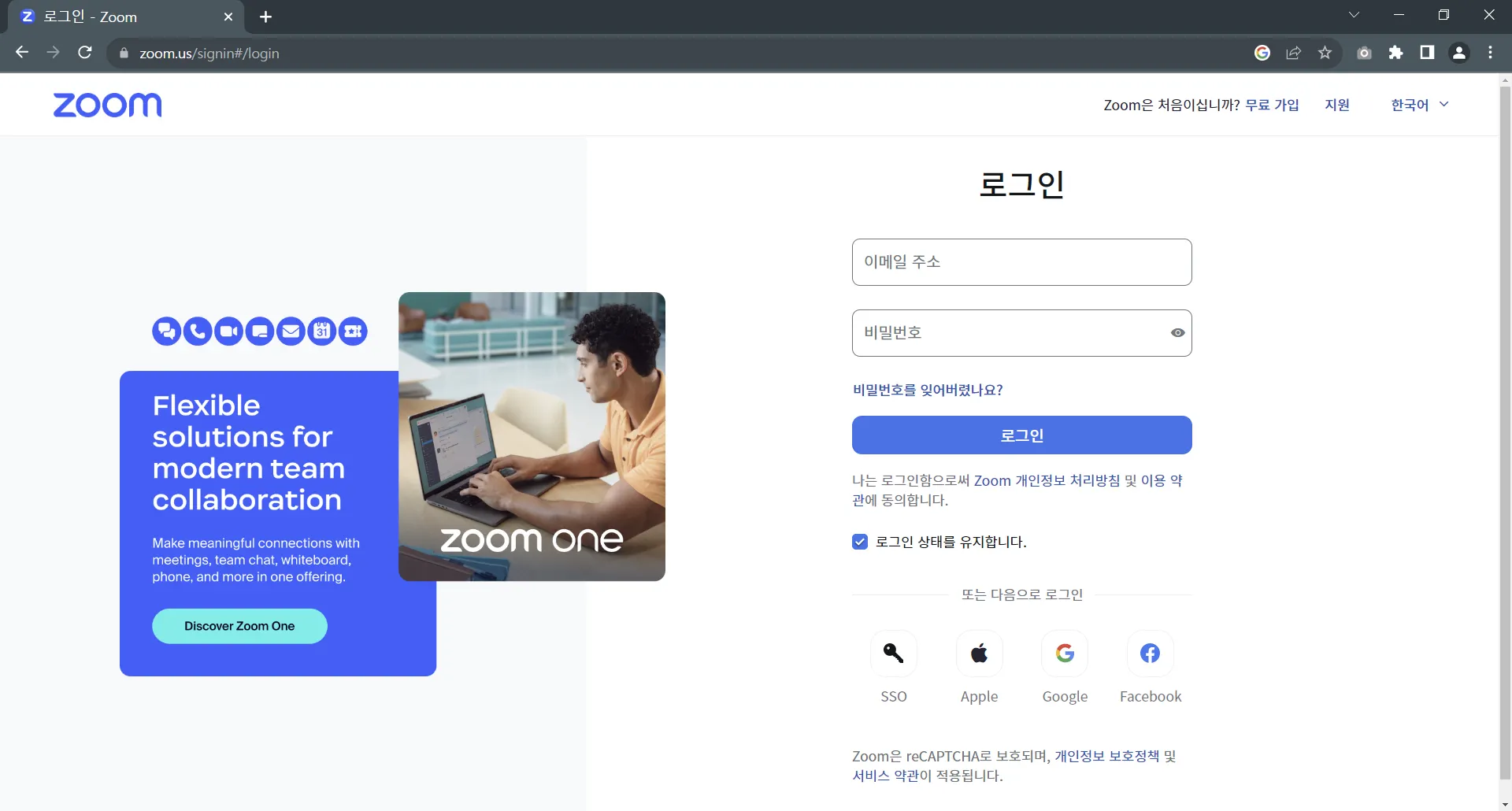Reload the Zoom sign-in page
This screenshot has height=811, width=1512.
tap(85, 53)
